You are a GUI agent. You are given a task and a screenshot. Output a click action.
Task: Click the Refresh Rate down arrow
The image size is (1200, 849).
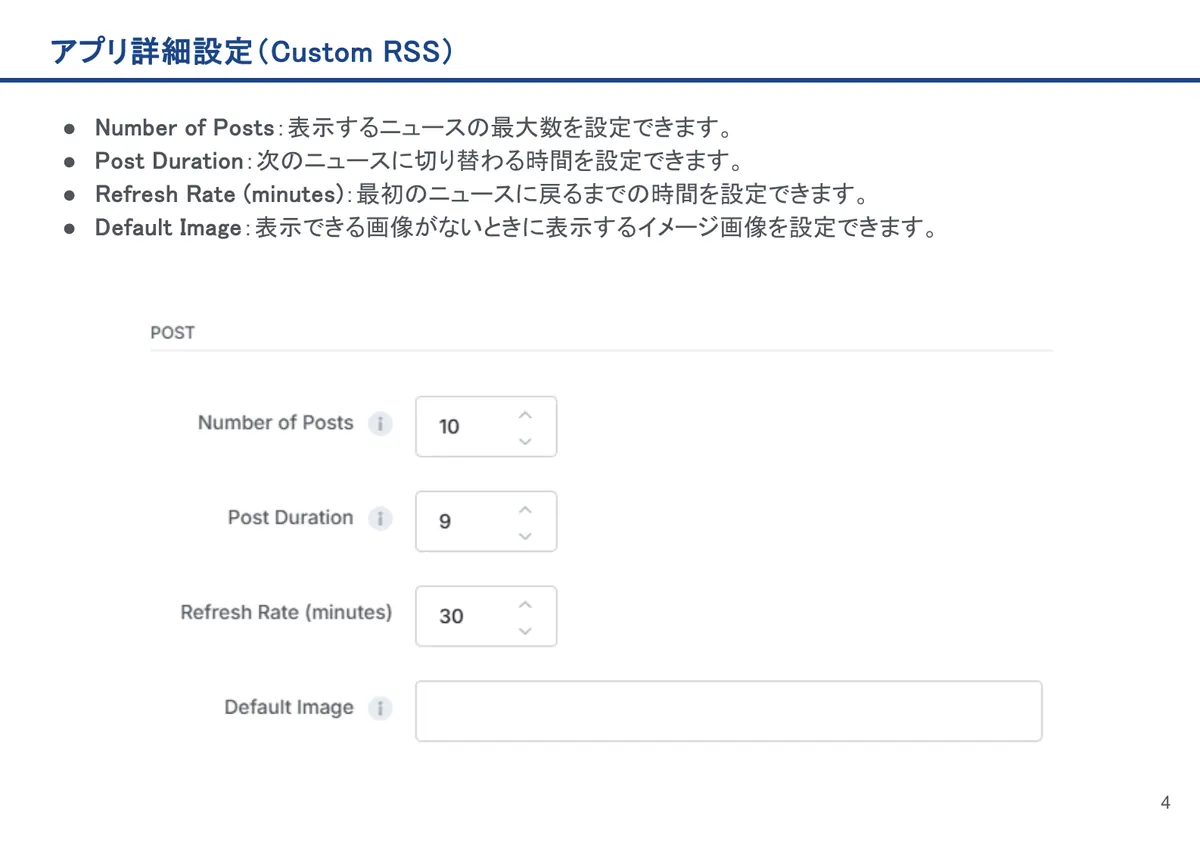tap(525, 630)
